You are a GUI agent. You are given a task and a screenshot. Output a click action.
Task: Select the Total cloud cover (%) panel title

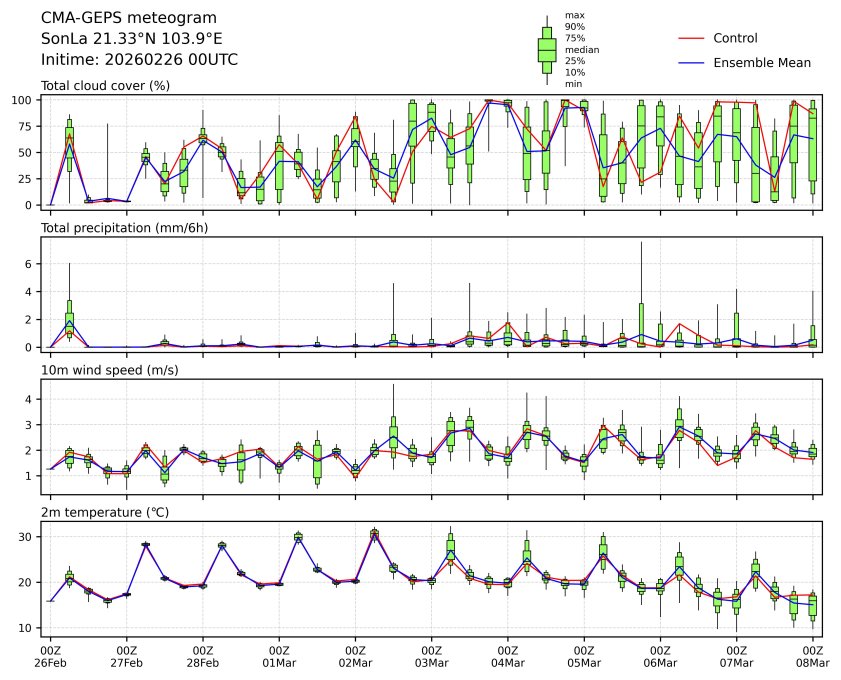(x=105, y=86)
